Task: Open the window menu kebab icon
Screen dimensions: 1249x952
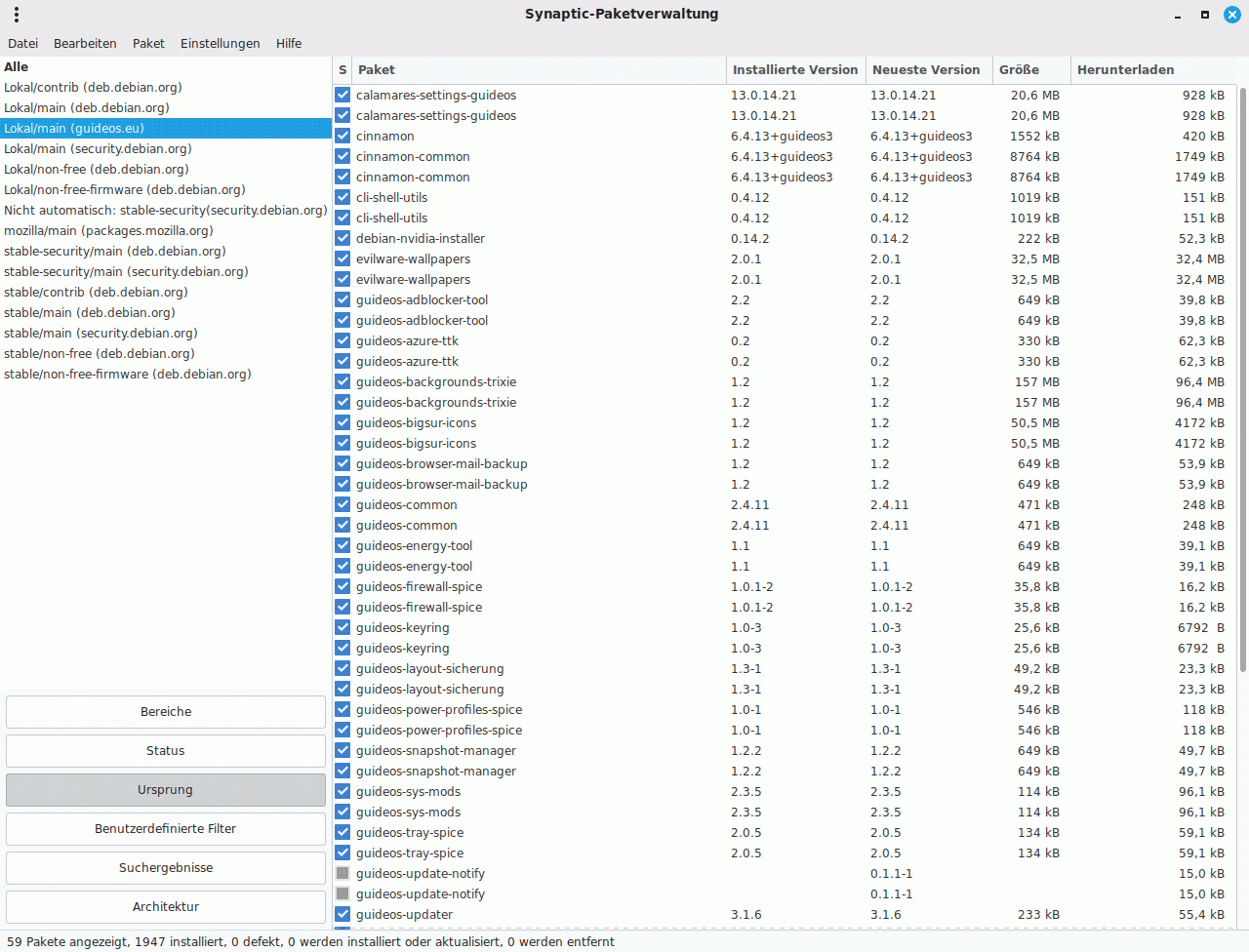Action: click(17, 15)
